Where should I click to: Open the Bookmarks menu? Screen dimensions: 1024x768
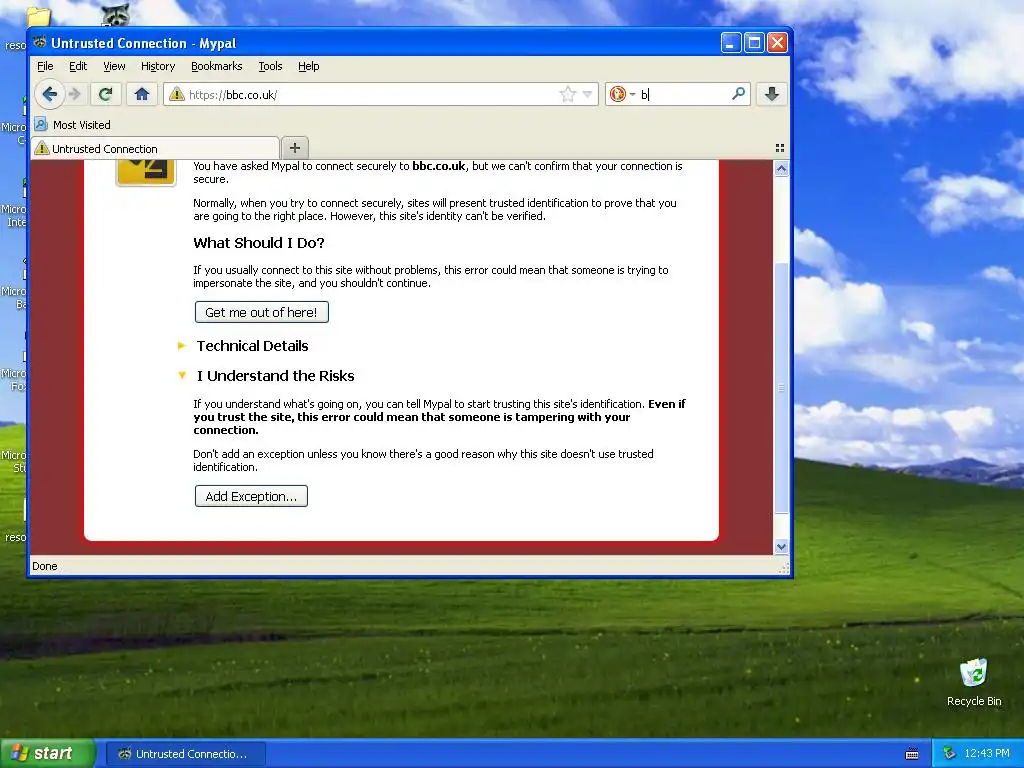tap(216, 66)
